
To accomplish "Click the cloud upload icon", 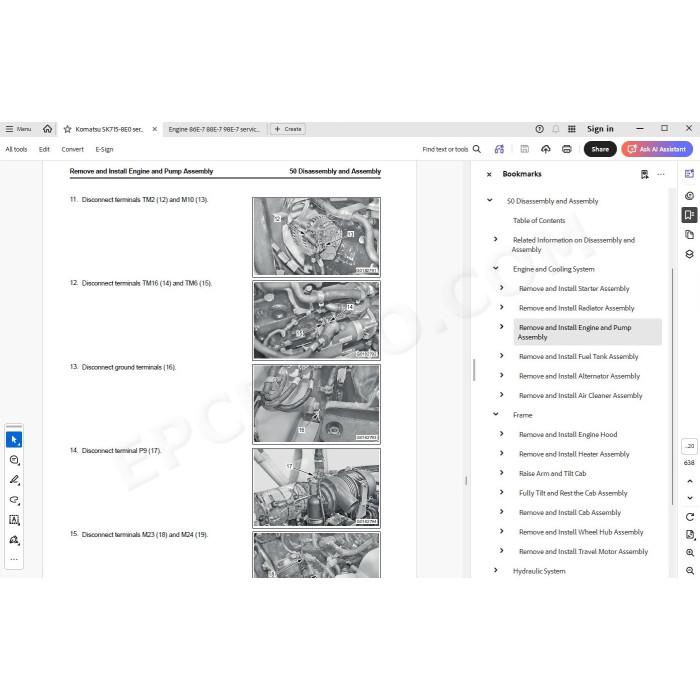I will pos(546,149).
